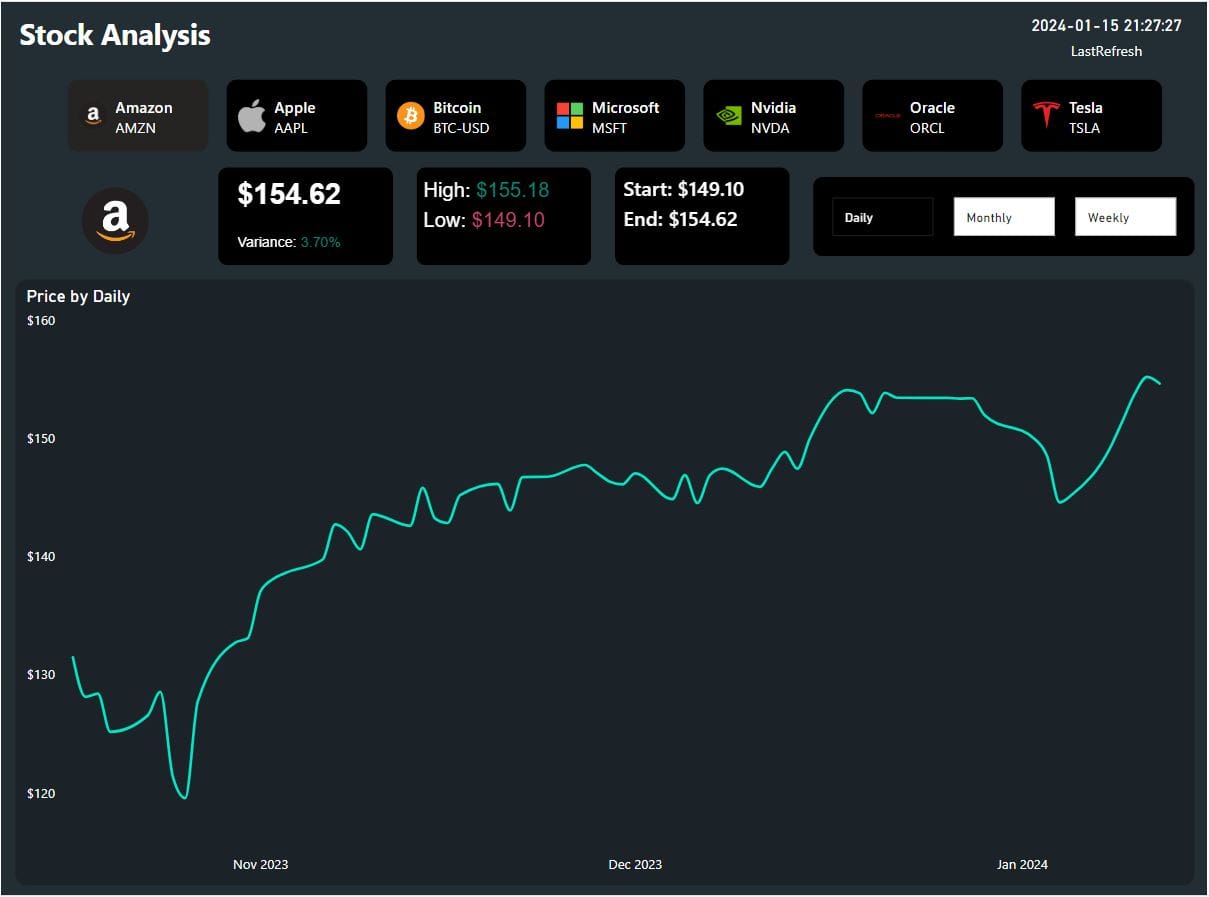This screenshot has height=897, width=1209.
Task: Switch to the Microsoft MSFT card
Action: coord(615,116)
